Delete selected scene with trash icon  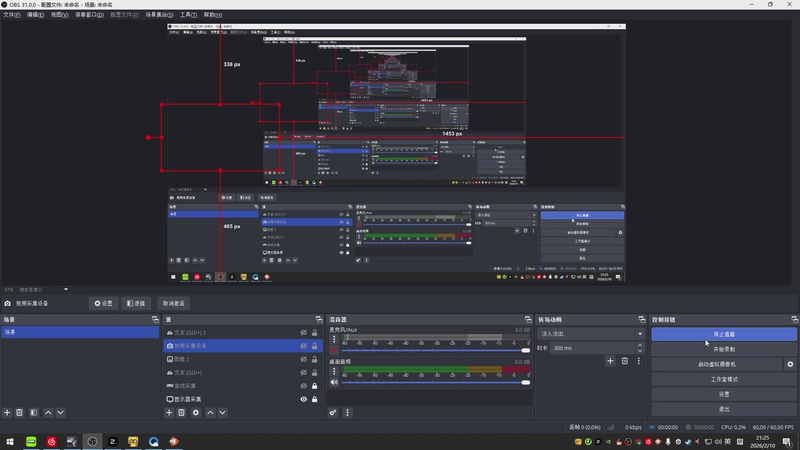click(x=19, y=412)
